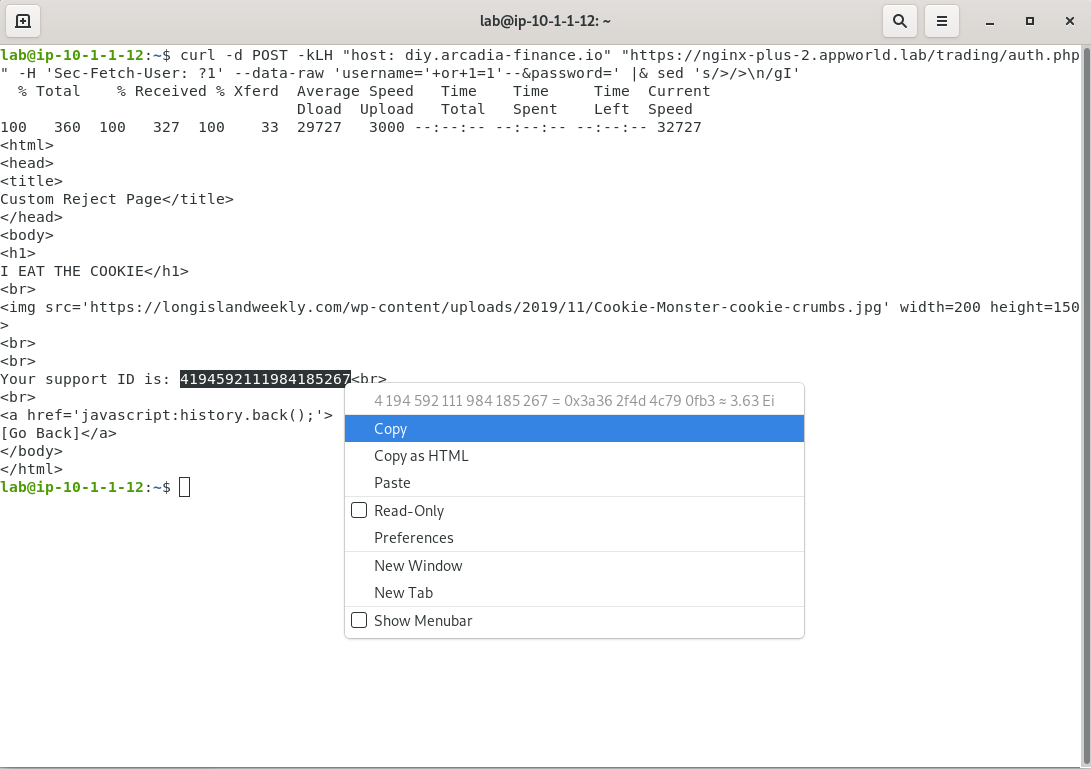Click the nginx-plus-2.appworld.lab URL text
Viewport: 1091px width, 769px height.
(854, 55)
